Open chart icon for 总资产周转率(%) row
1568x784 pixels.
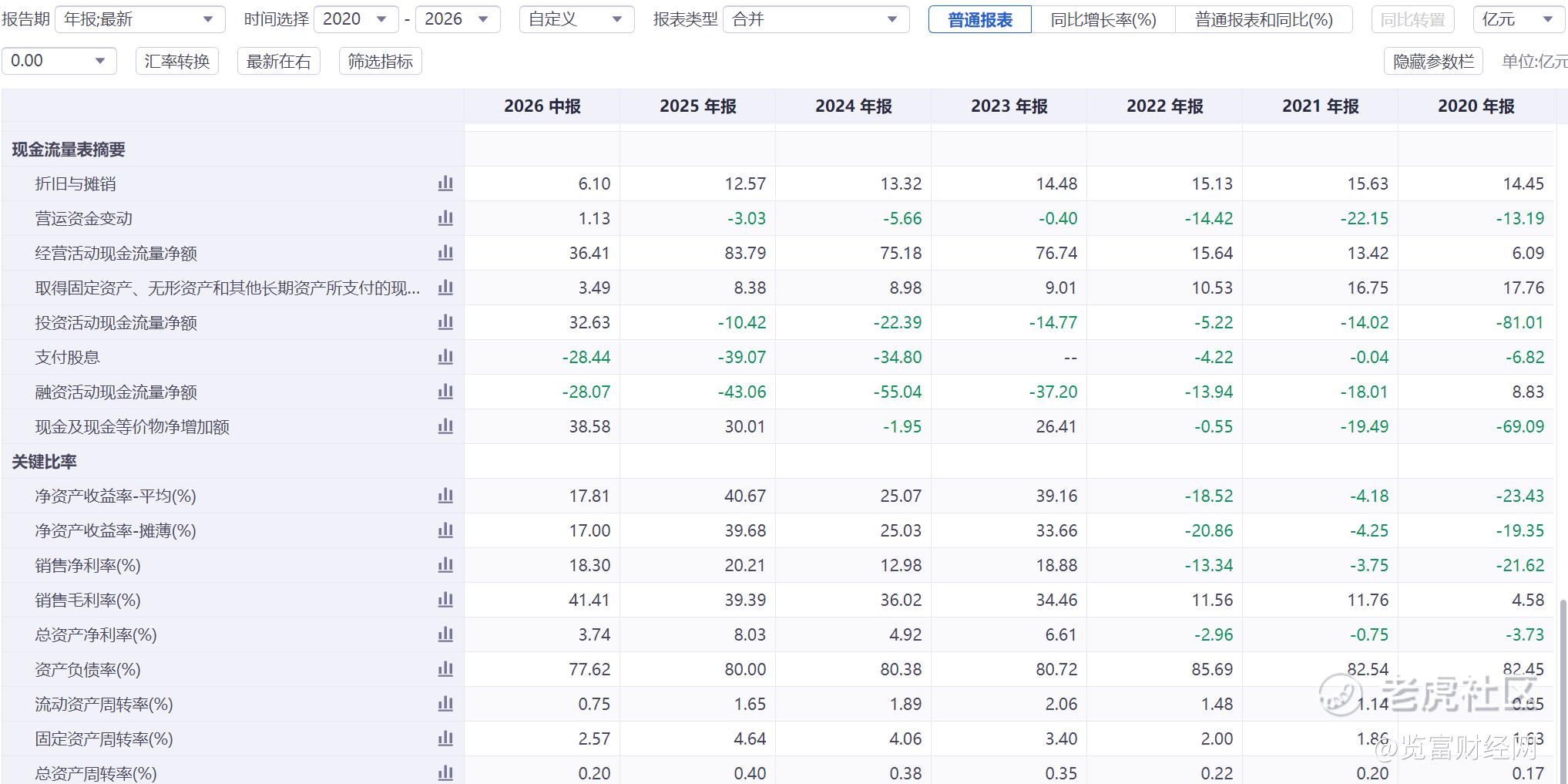pyautogui.click(x=445, y=773)
